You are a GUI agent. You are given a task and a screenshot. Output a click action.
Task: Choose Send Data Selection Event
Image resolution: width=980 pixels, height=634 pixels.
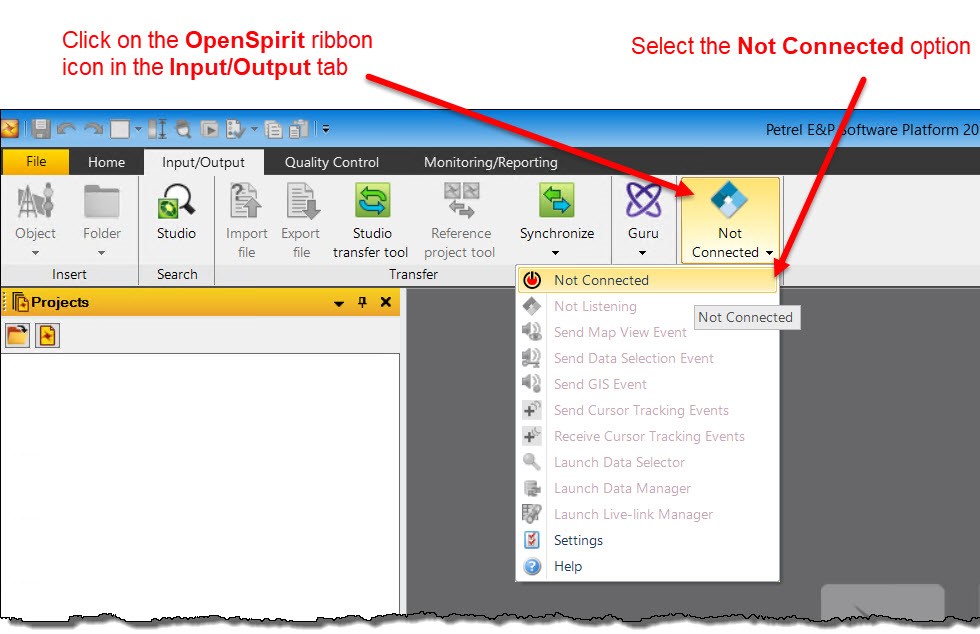[x=648, y=358]
